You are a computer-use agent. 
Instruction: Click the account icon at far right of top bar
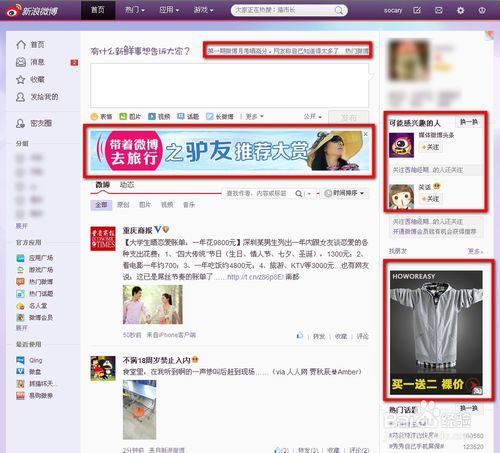pos(482,10)
